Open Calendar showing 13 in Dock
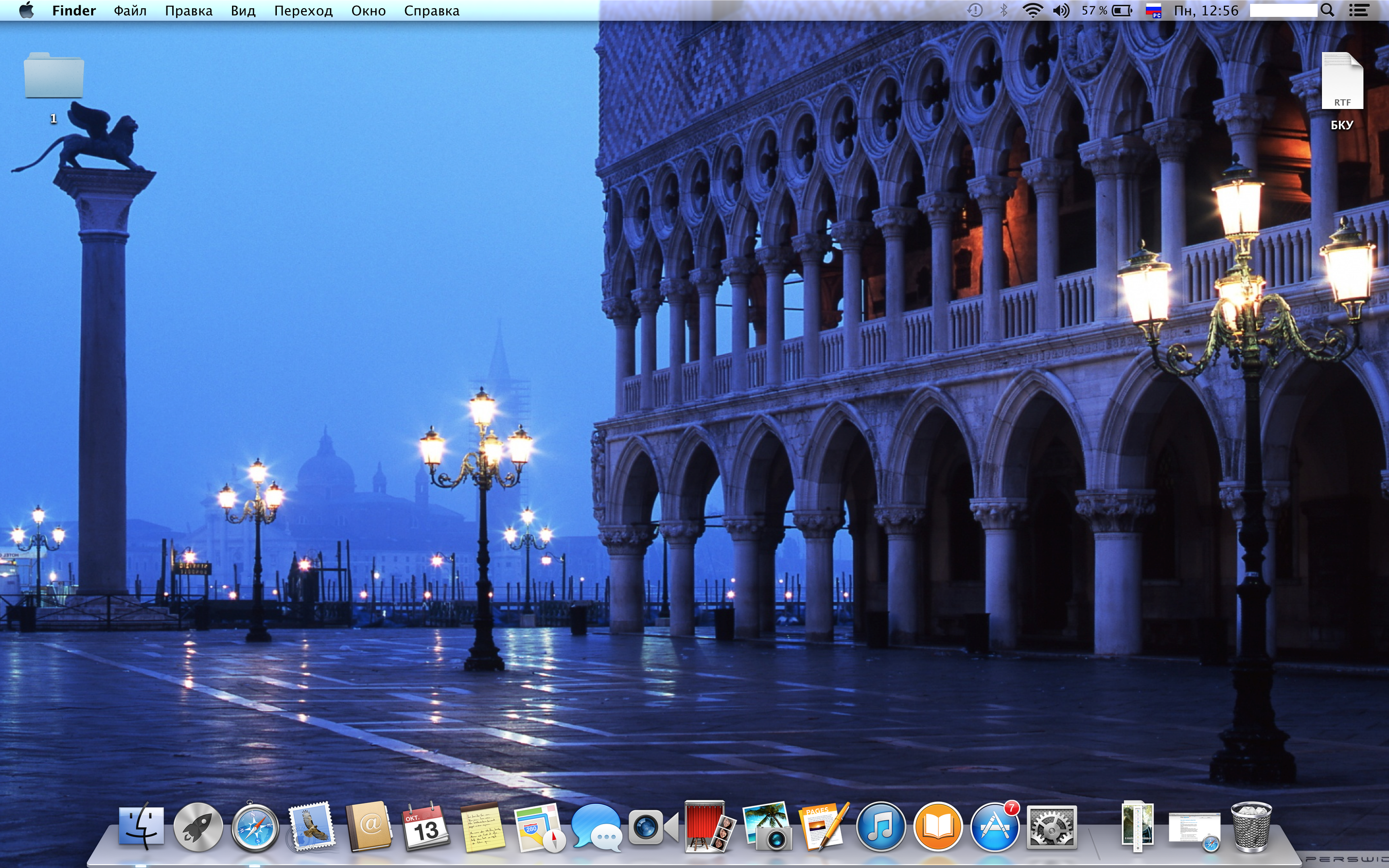 click(x=425, y=827)
